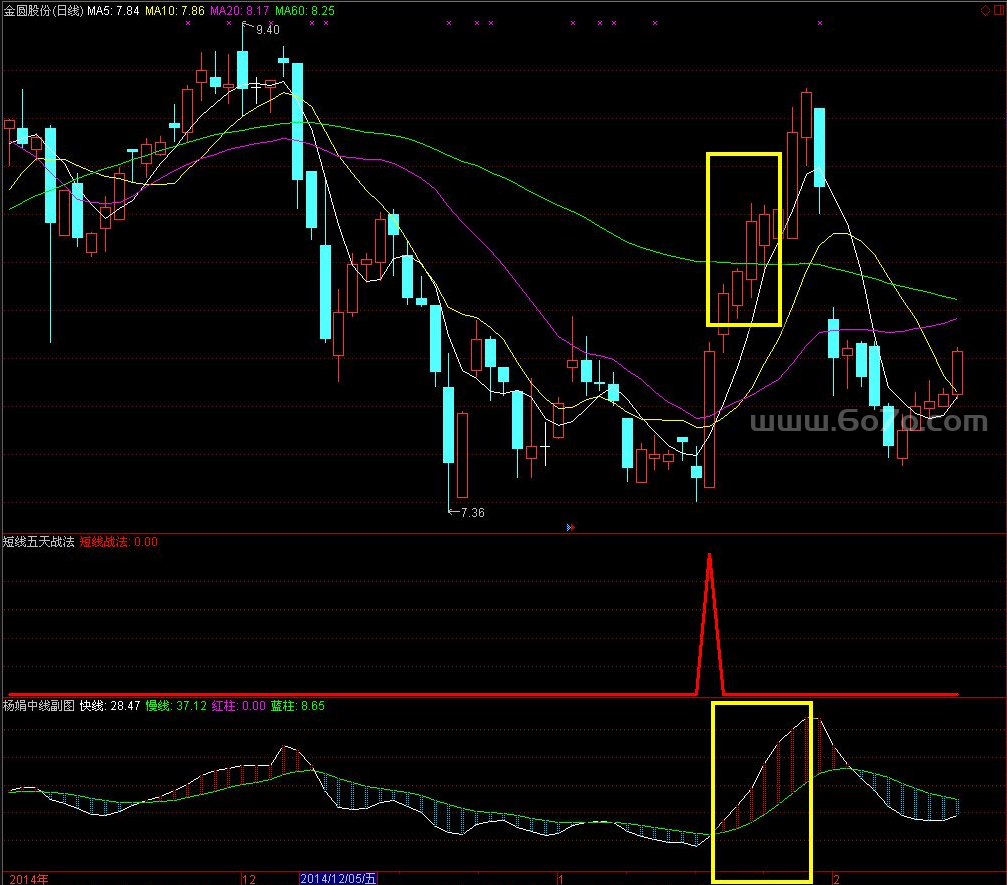The image size is (1007, 885).
Task: Open the 短线五天战法 indicator name
Action: click(x=39, y=542)
